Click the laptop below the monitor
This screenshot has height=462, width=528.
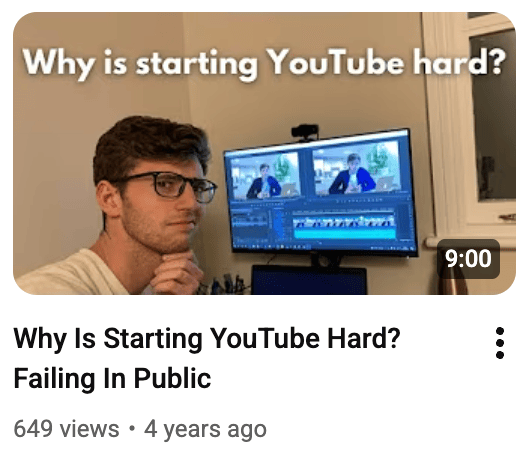click(x=309, y=280)
